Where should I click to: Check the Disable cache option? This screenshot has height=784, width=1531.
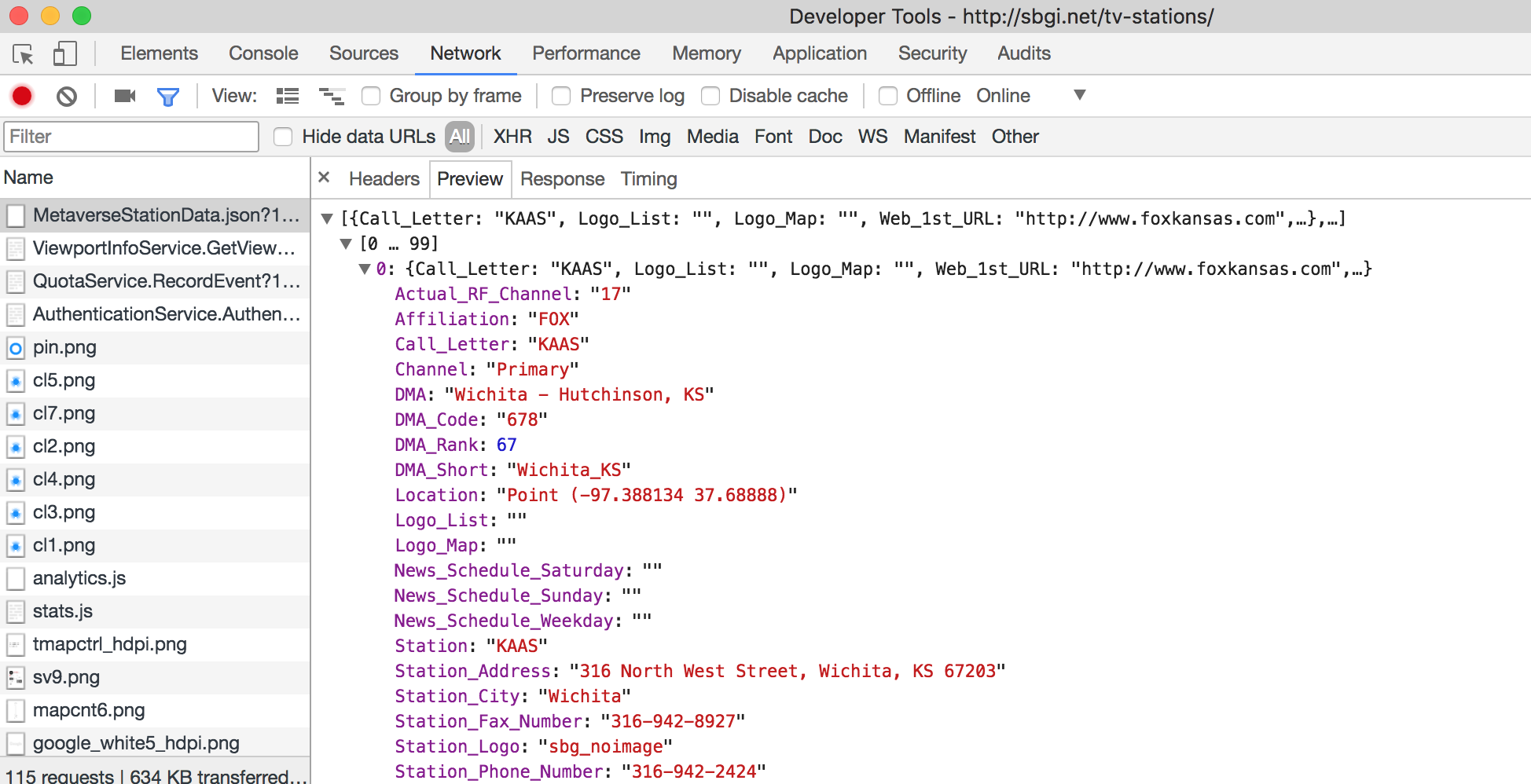(710, 96)
